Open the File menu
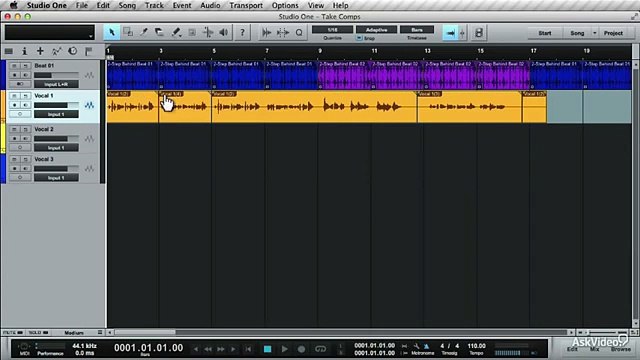This screenshot has width=640, height=360. tap(82, 5)
